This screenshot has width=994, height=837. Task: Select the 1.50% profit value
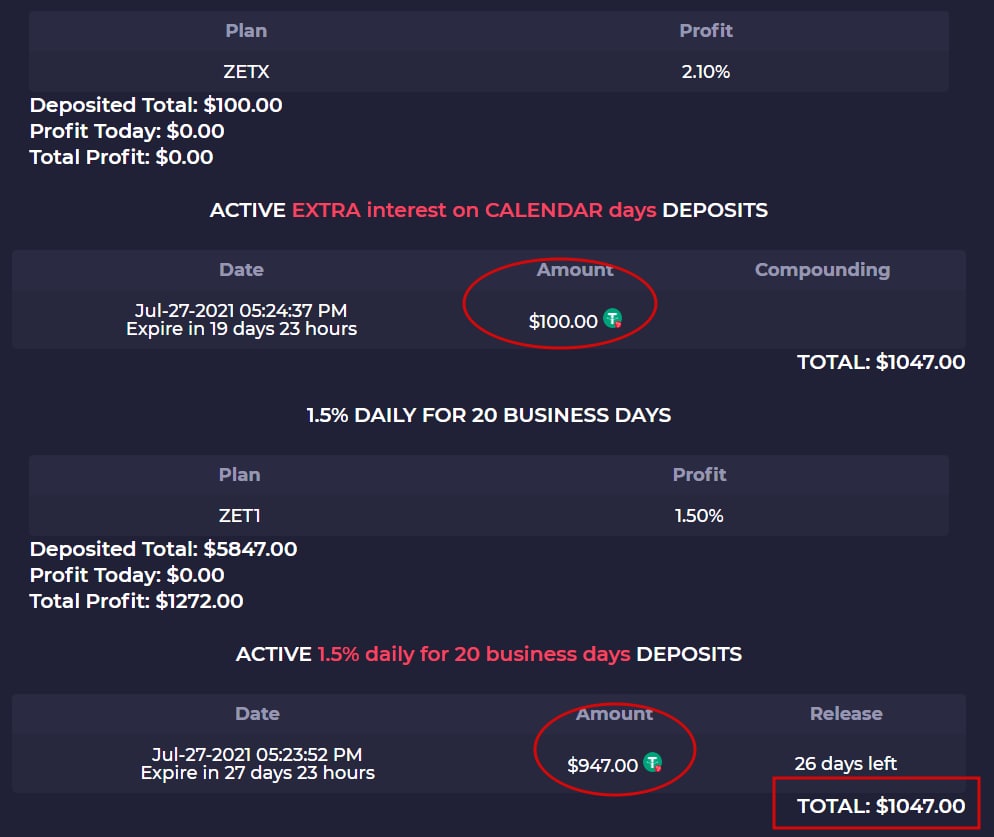point(699,516)
